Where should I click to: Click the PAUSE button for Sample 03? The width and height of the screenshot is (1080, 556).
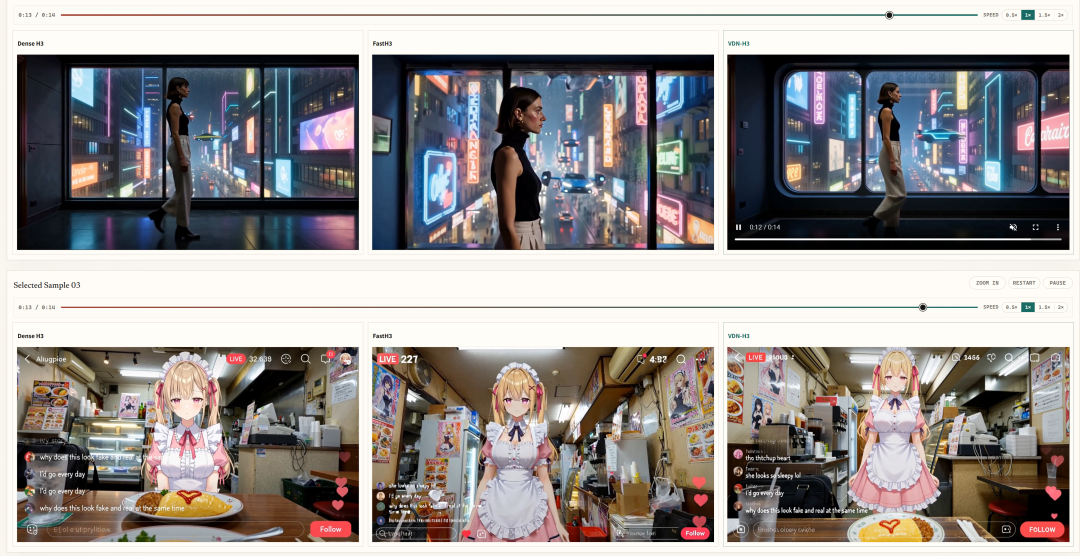click(1058, 283)
